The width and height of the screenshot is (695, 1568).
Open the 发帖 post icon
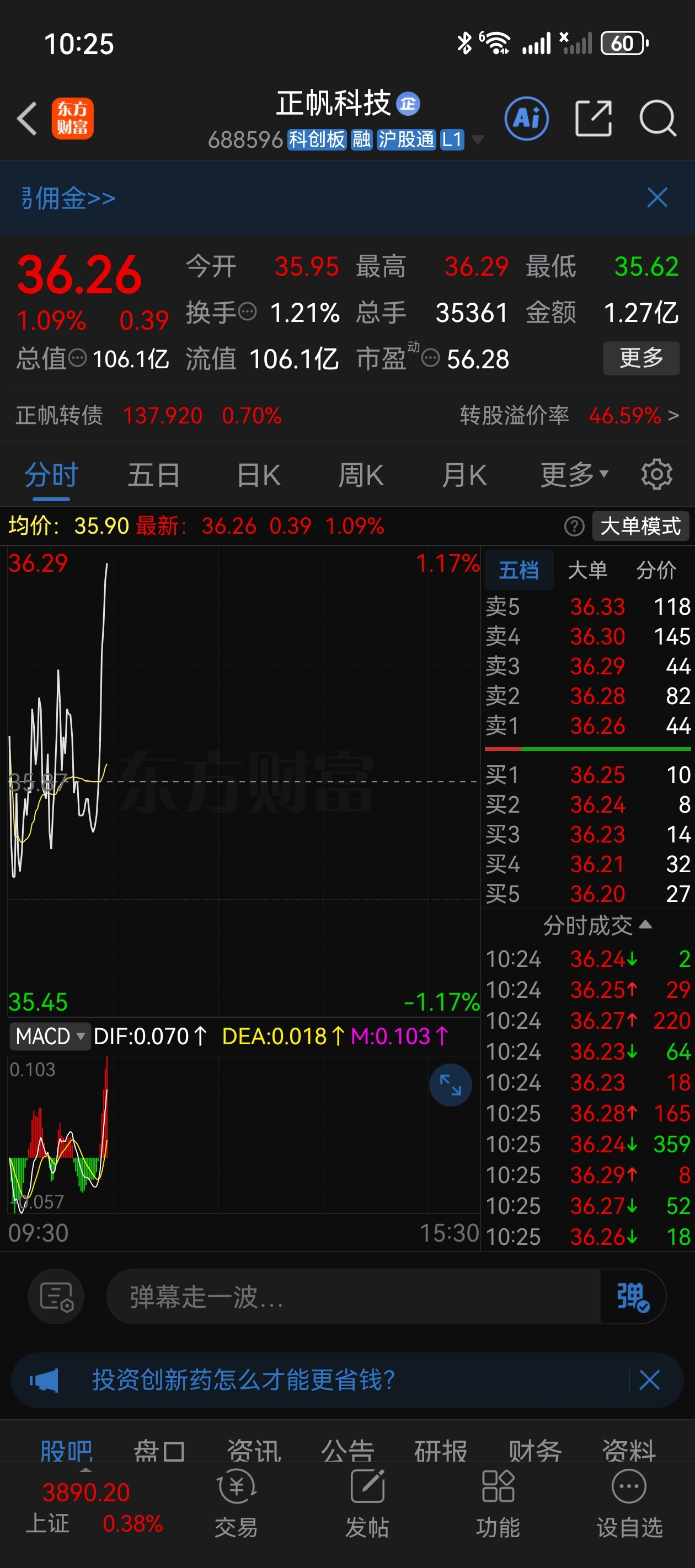pos(367,1503)
